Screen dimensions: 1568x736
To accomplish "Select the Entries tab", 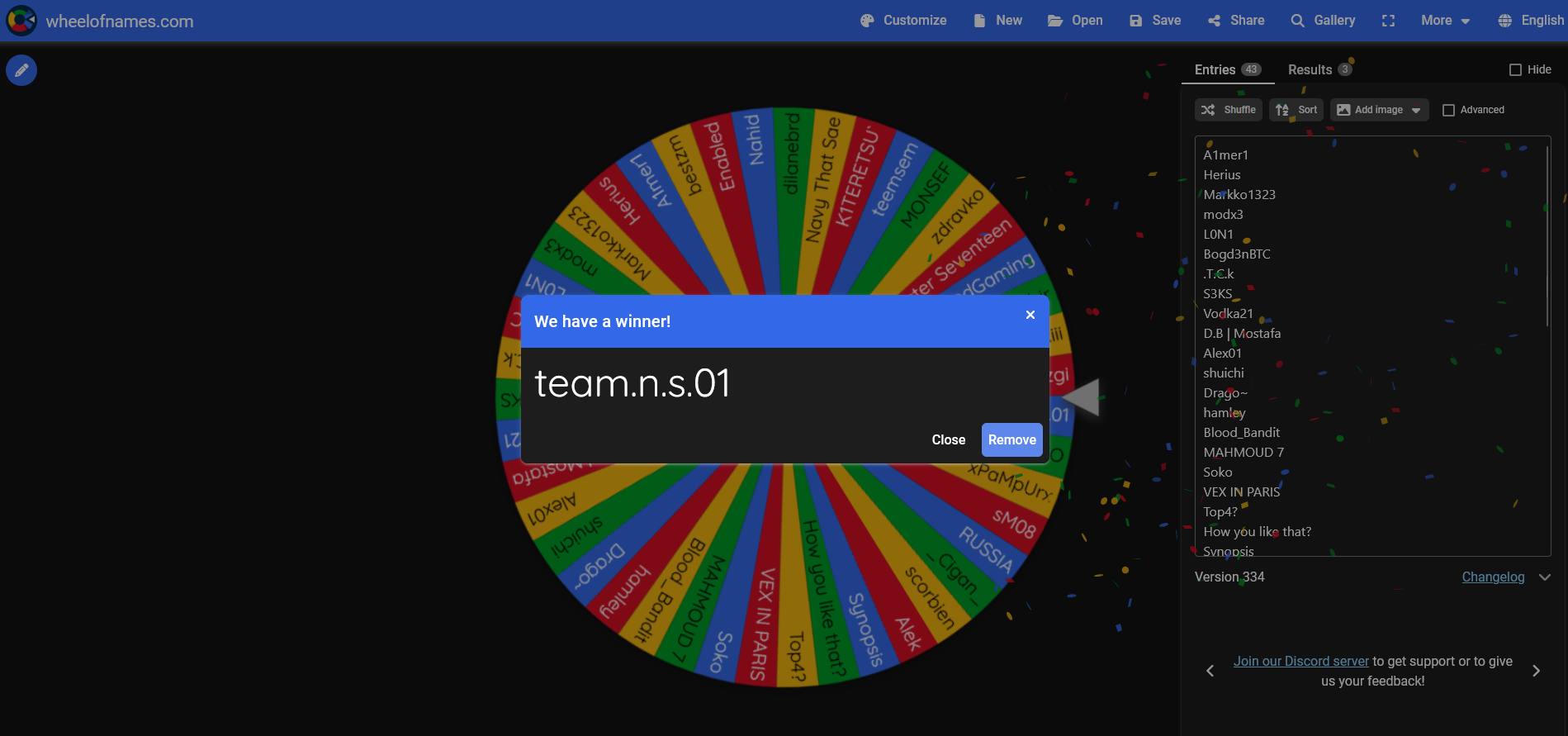I will pos(1227,70).
